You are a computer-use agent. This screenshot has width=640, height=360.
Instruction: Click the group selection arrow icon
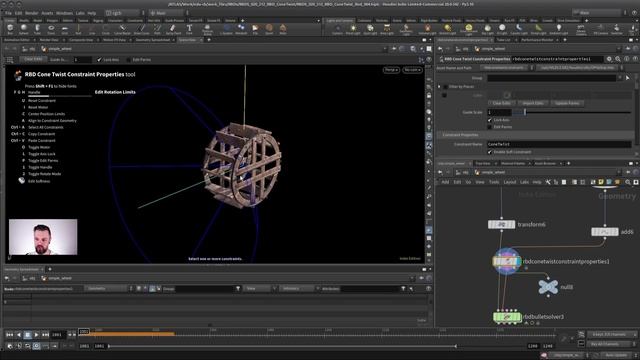point(628,78)
